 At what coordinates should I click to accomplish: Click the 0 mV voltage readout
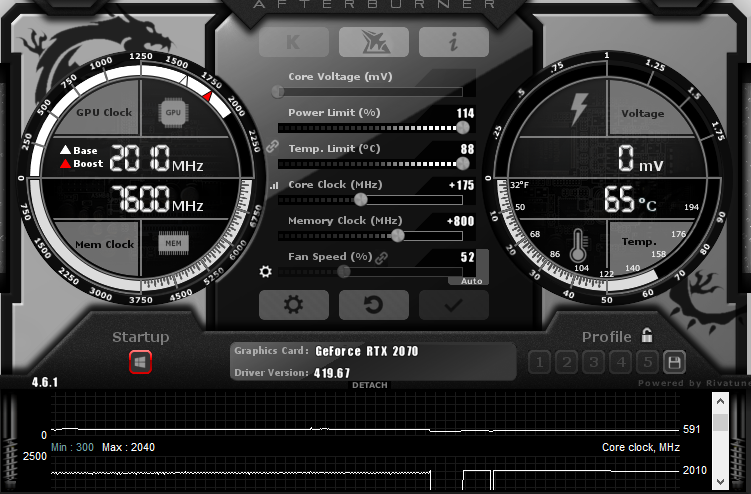click(640, 159)
